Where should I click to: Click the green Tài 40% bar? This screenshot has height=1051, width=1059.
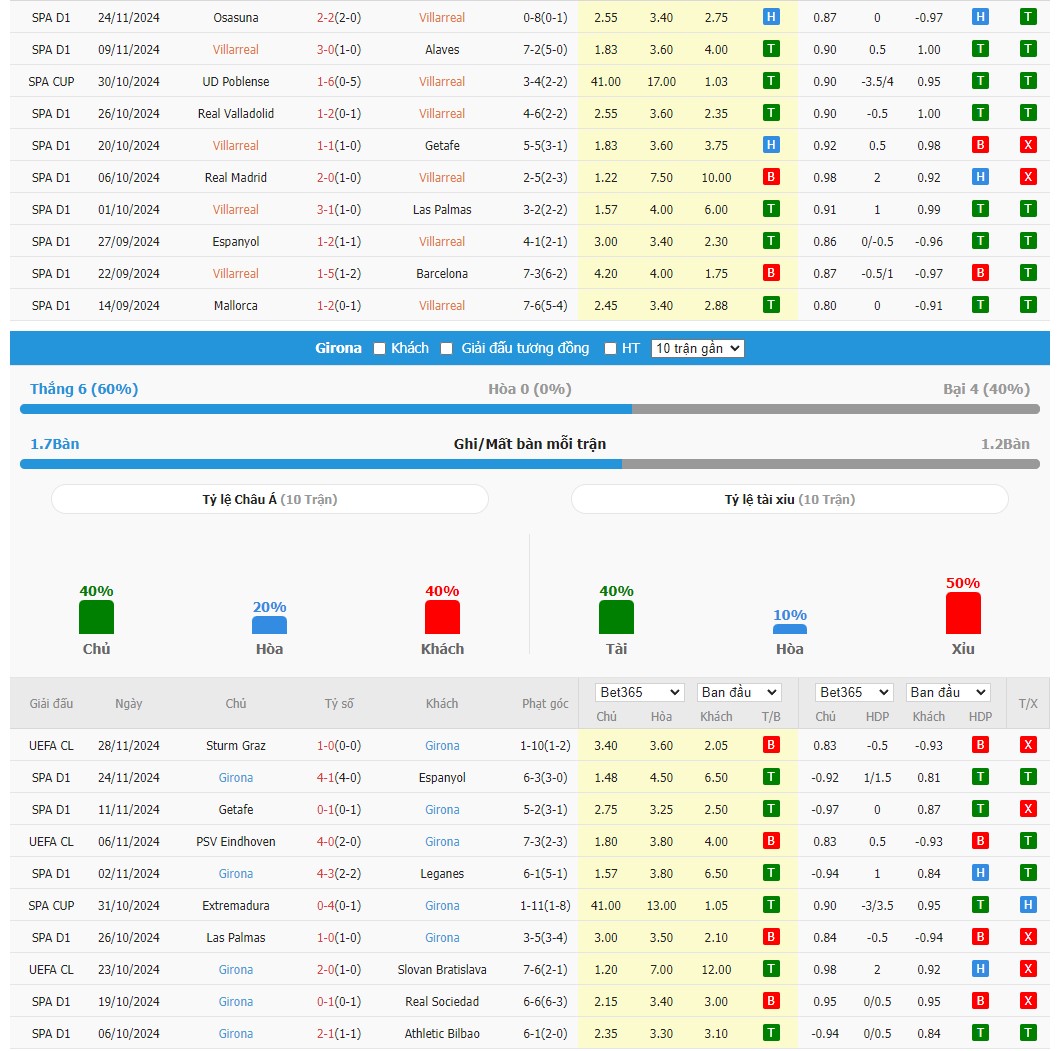coord(617,617)
